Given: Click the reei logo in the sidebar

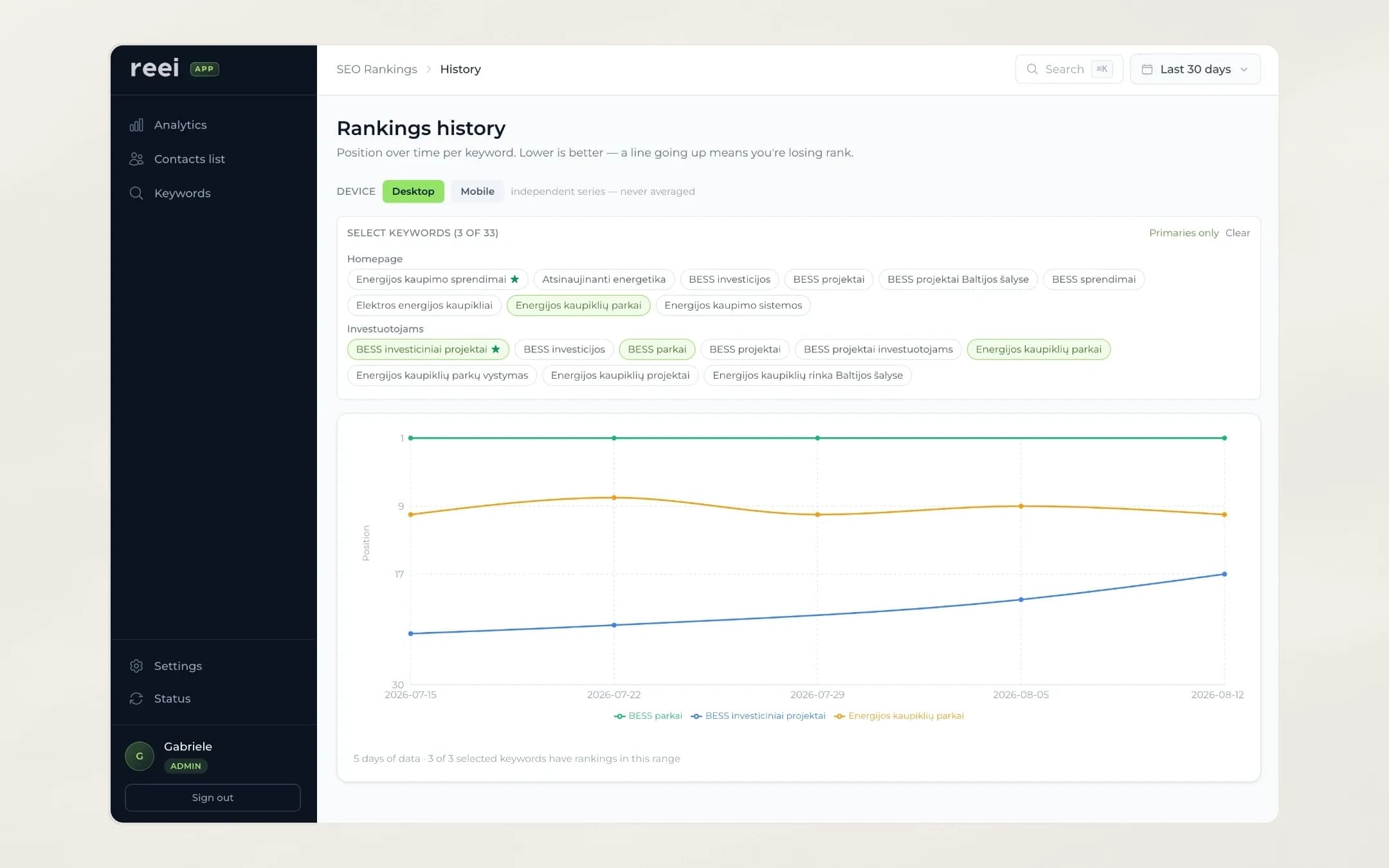Looking at the screenshot, I should click(155, 68).
